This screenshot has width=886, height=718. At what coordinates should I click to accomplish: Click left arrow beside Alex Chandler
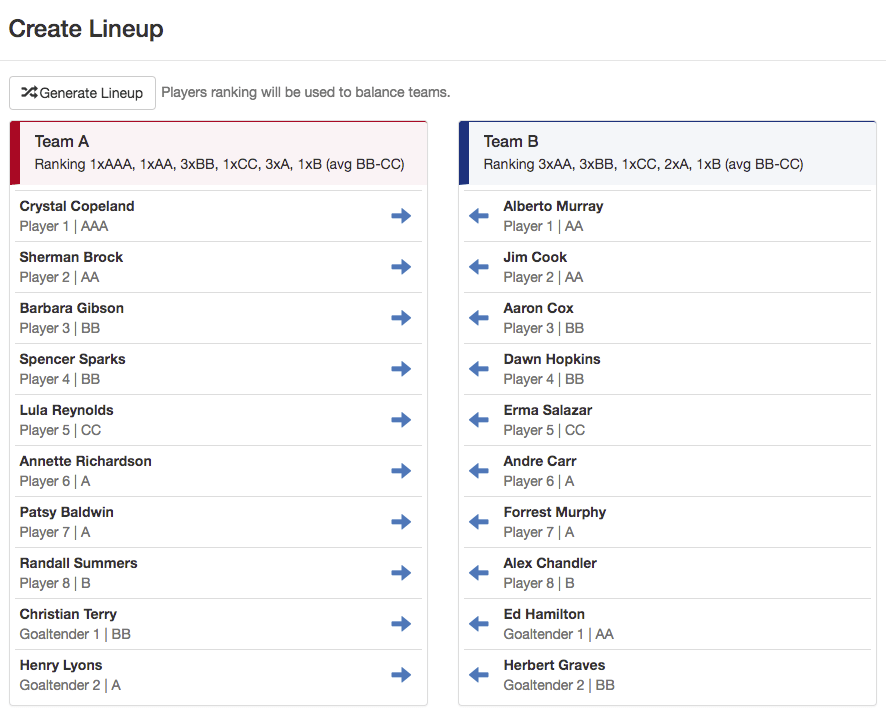pos(479,573)
